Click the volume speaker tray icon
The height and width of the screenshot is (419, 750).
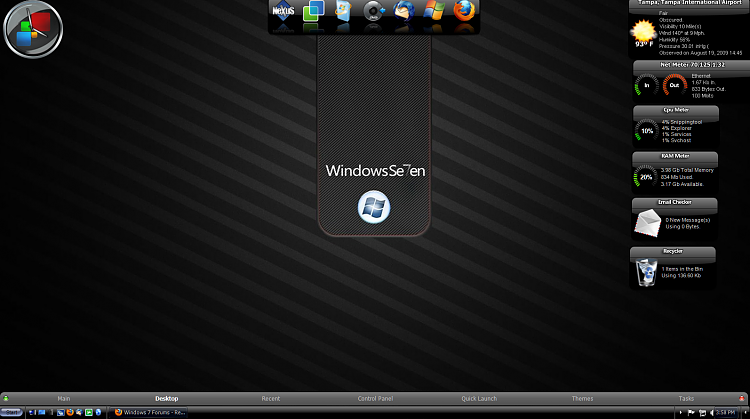point(711,412)
